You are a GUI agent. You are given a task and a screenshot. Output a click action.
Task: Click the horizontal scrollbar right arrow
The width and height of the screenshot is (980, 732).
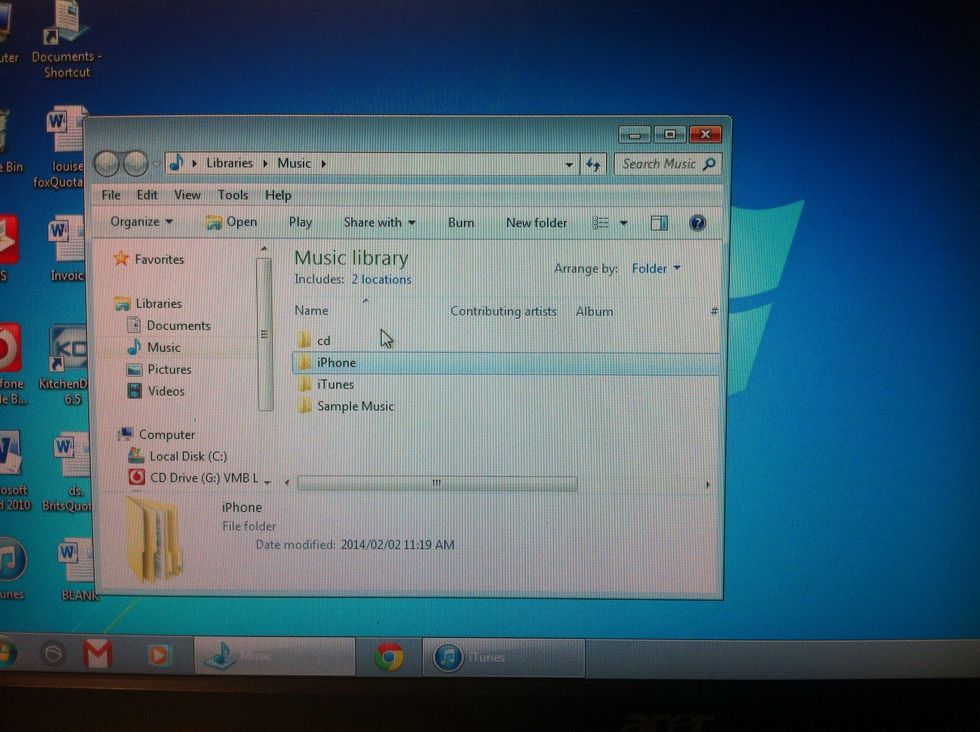(x=708, y=484)
